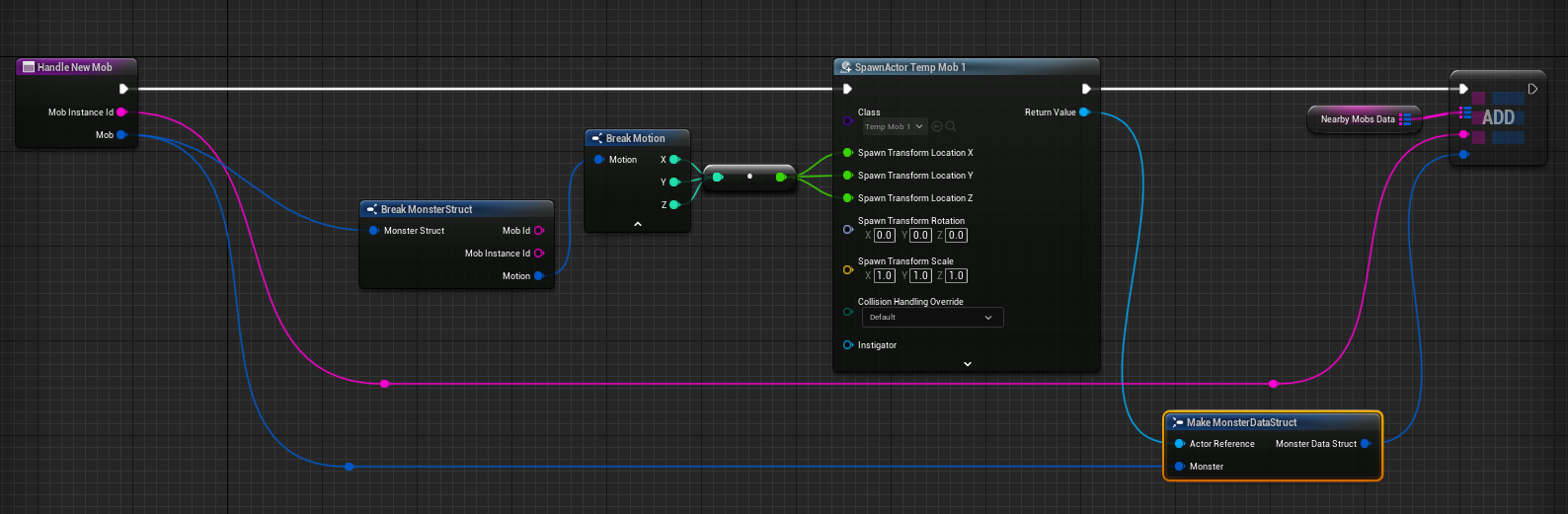Image resolution: width=1568 pixels, height=514 pixels.
Task: Click Spawn Transform Location X pin
Action: click(848, 153)
